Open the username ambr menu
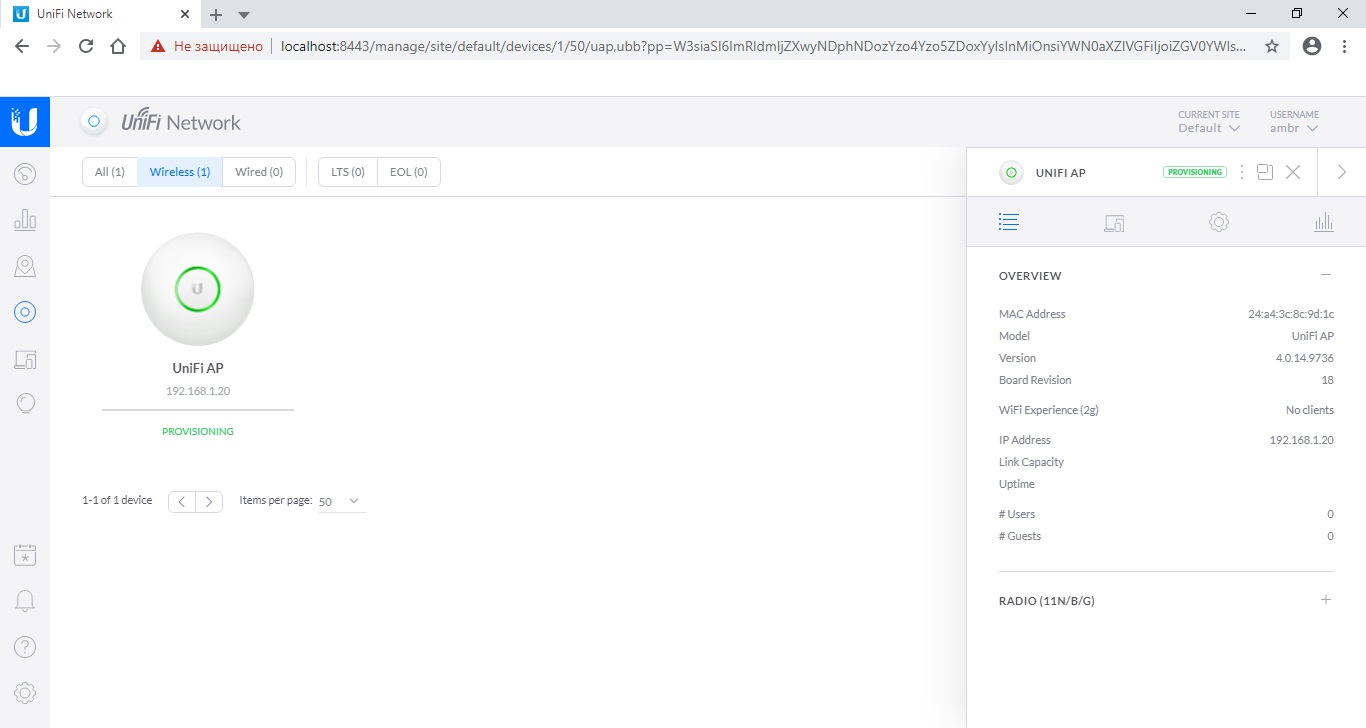The image size is (1366, 728). coord(1294,128)
